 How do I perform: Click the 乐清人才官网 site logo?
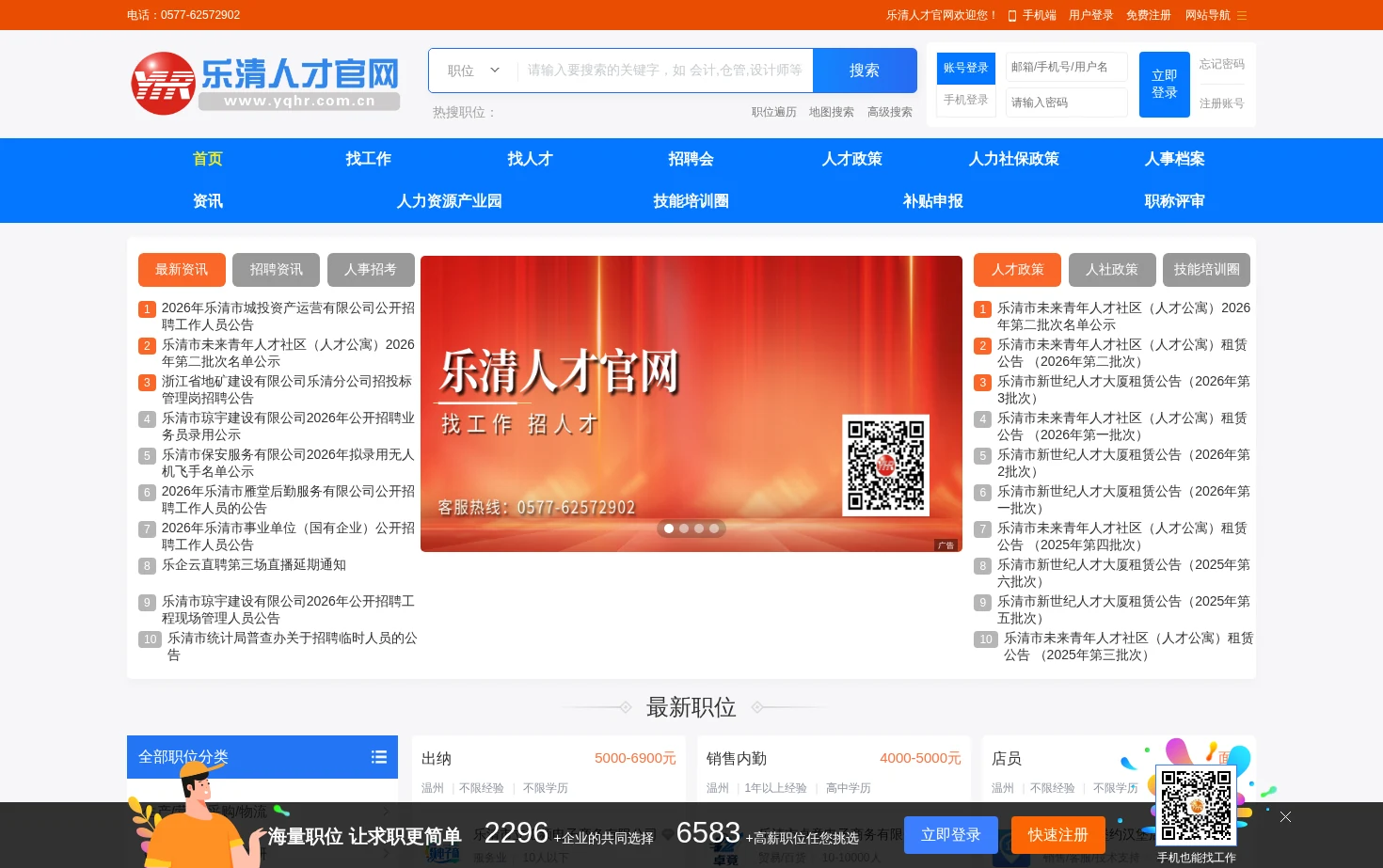pos(265,84)
